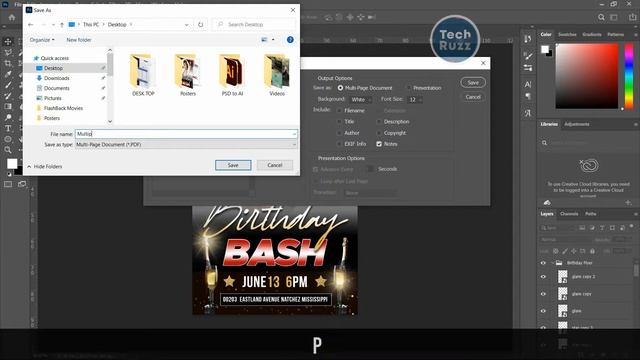Hide the Birthday Flyer group

click(543, 263)
